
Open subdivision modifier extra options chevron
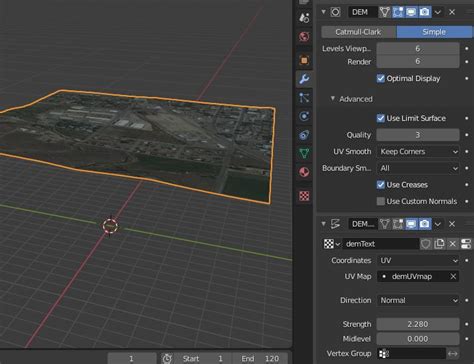[x=438, y=12]
